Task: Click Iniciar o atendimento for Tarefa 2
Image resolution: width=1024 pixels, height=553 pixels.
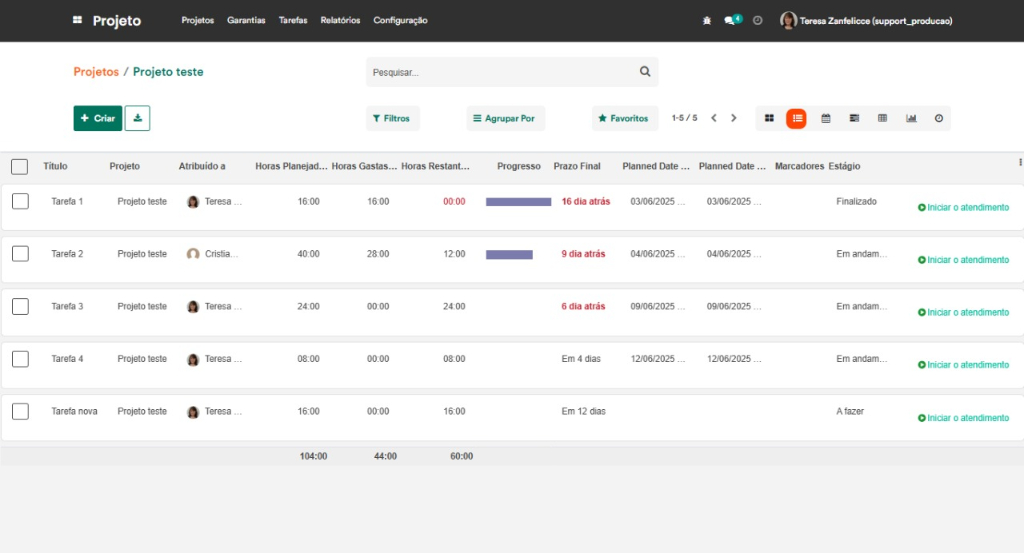Action: 963,260
